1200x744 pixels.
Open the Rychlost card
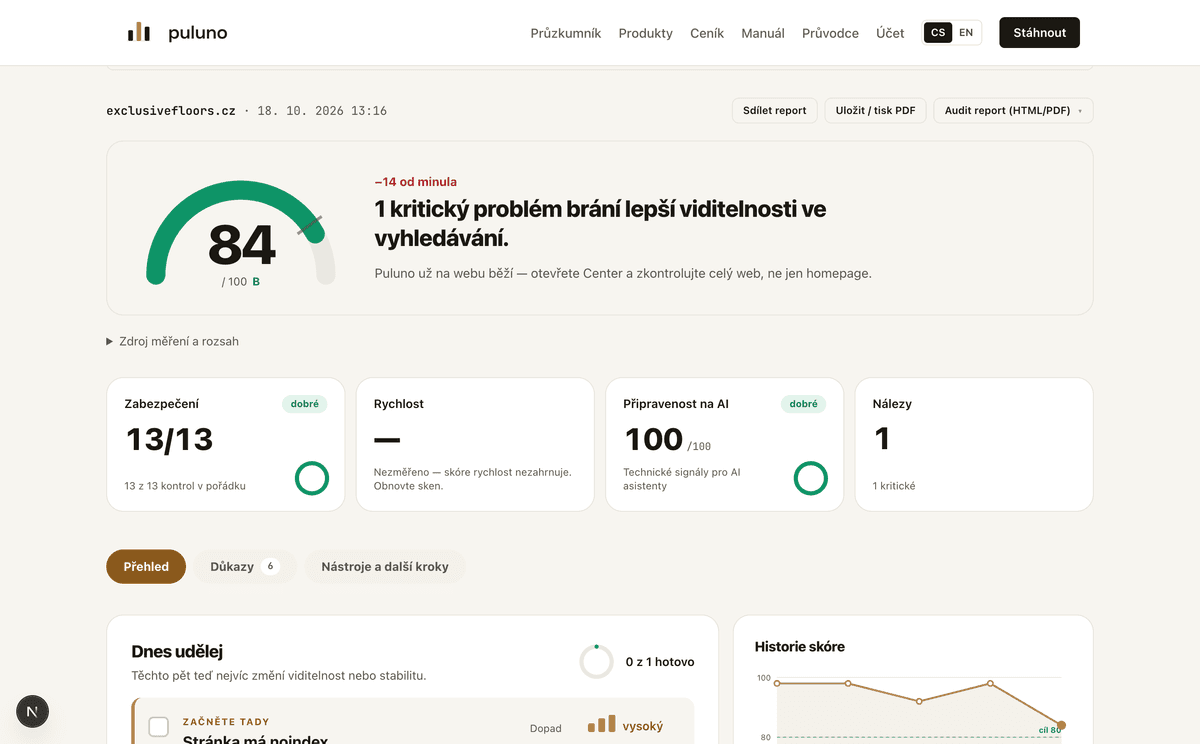[x=476, y=444]
